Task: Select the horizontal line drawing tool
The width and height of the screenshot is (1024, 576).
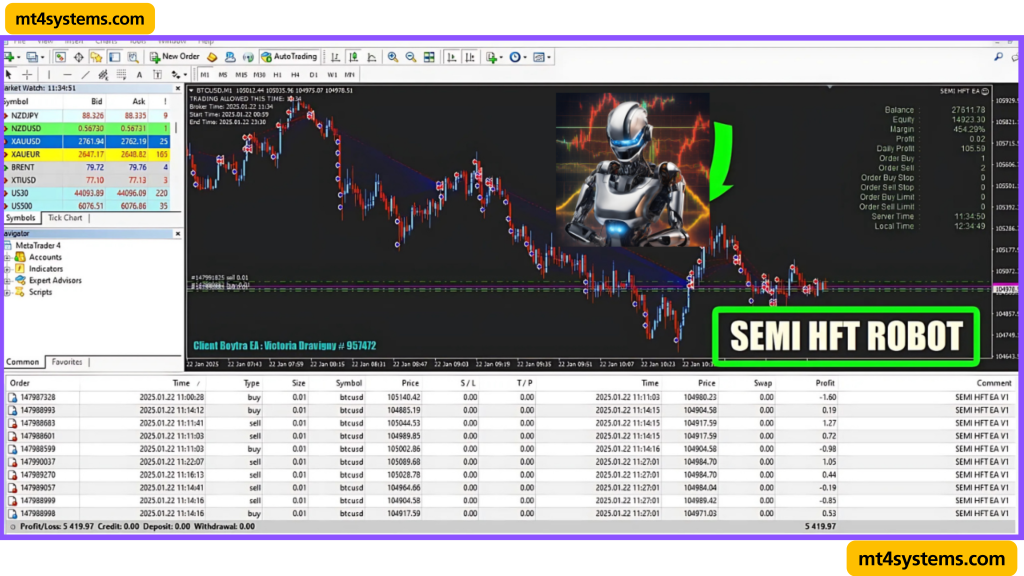Action: point(68,74)
